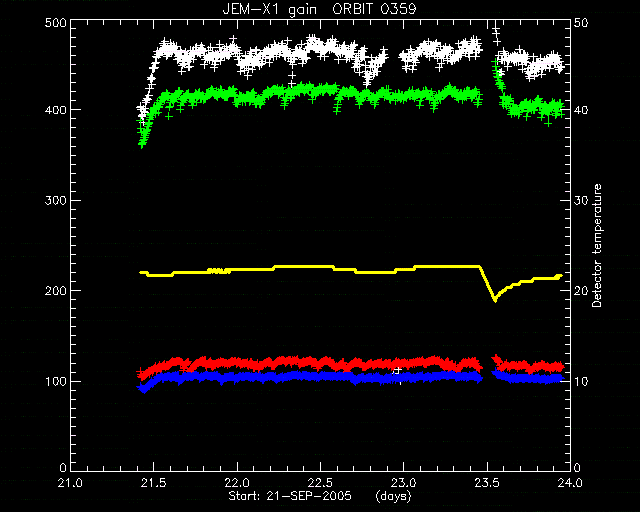Viewport: 640px width, 512px height.
Task: Click the 24.0 label on the time axis
Action: pos(570,483)
